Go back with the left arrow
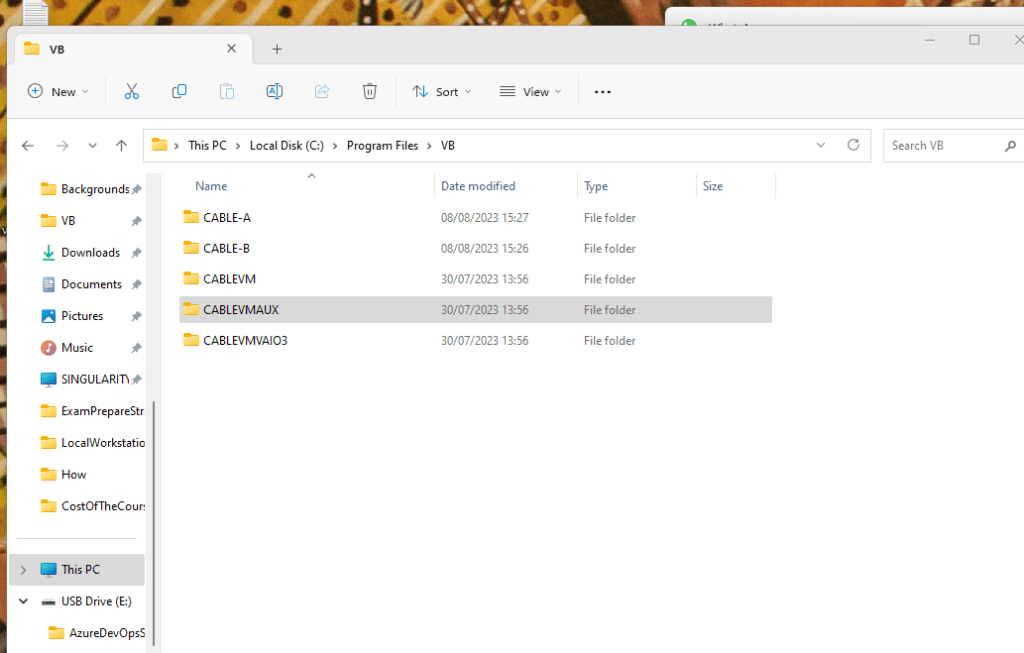The image size is (1024, 653). coord(27,146)
